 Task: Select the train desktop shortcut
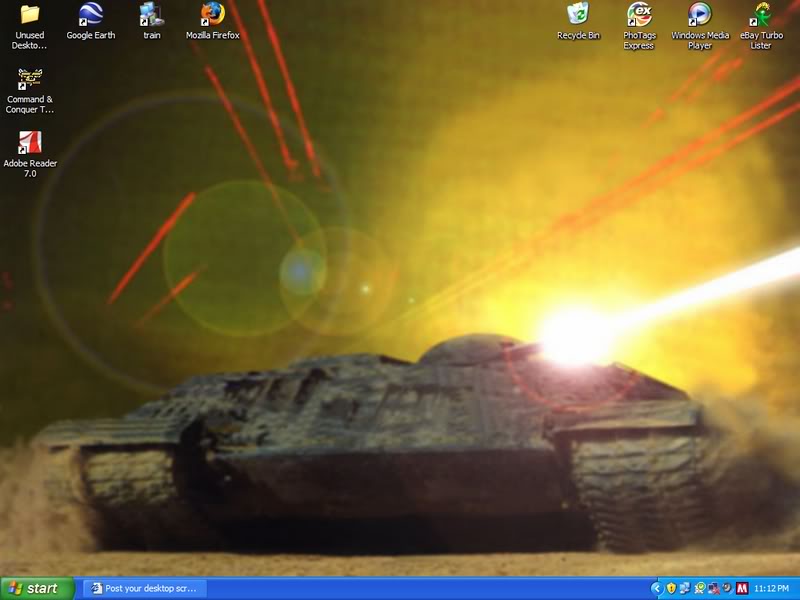152,21
